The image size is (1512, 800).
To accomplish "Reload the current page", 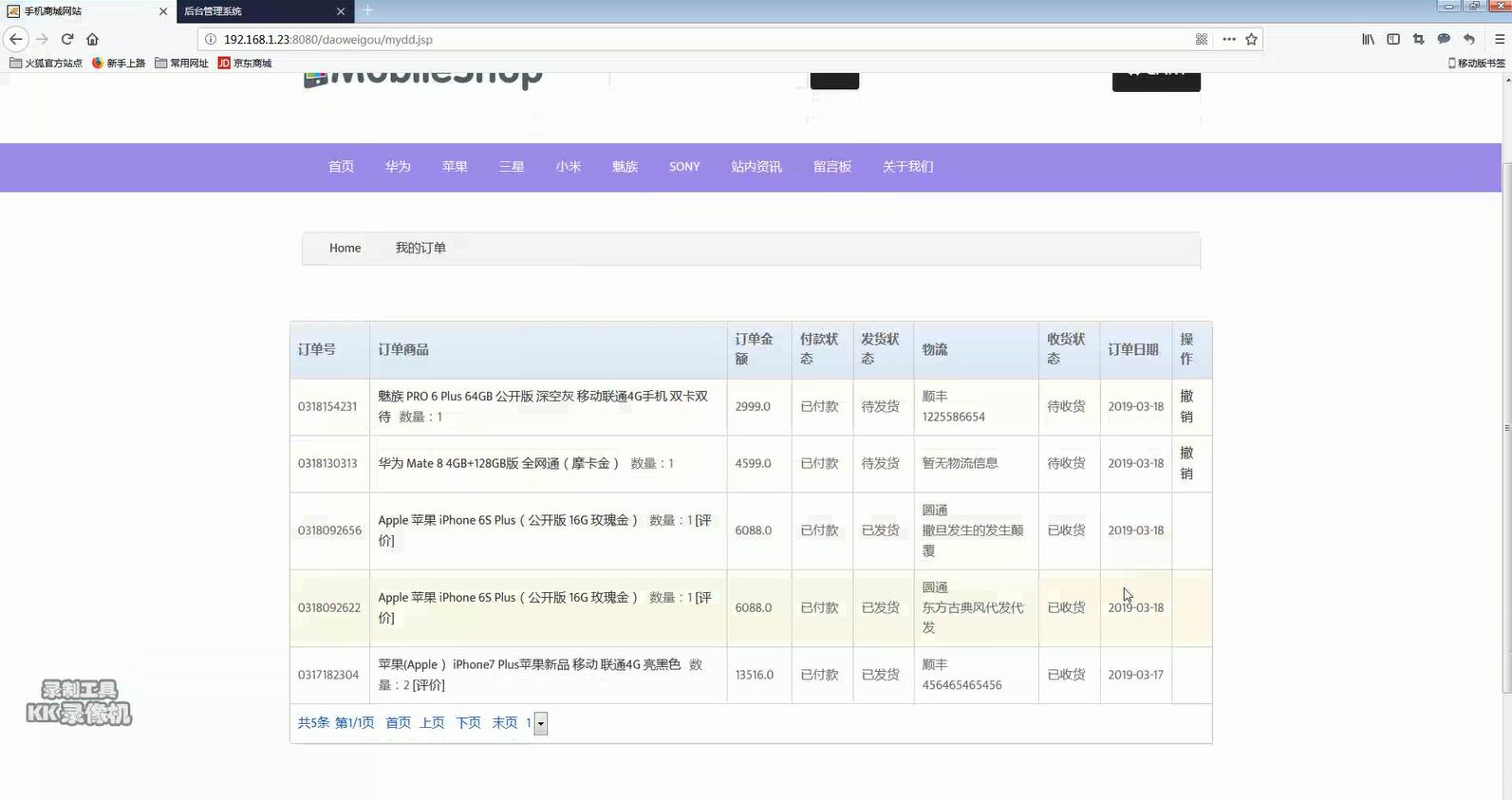I will click(x=67, y=39).
